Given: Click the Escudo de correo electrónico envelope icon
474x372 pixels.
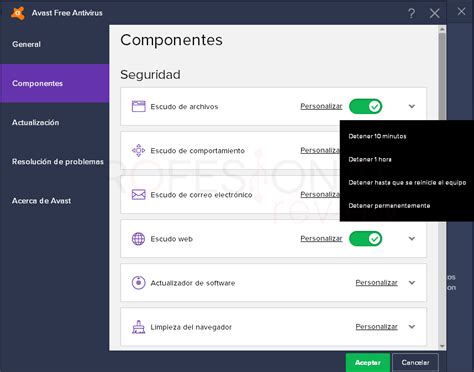Looking at the screenshot, I should (138, 195).
